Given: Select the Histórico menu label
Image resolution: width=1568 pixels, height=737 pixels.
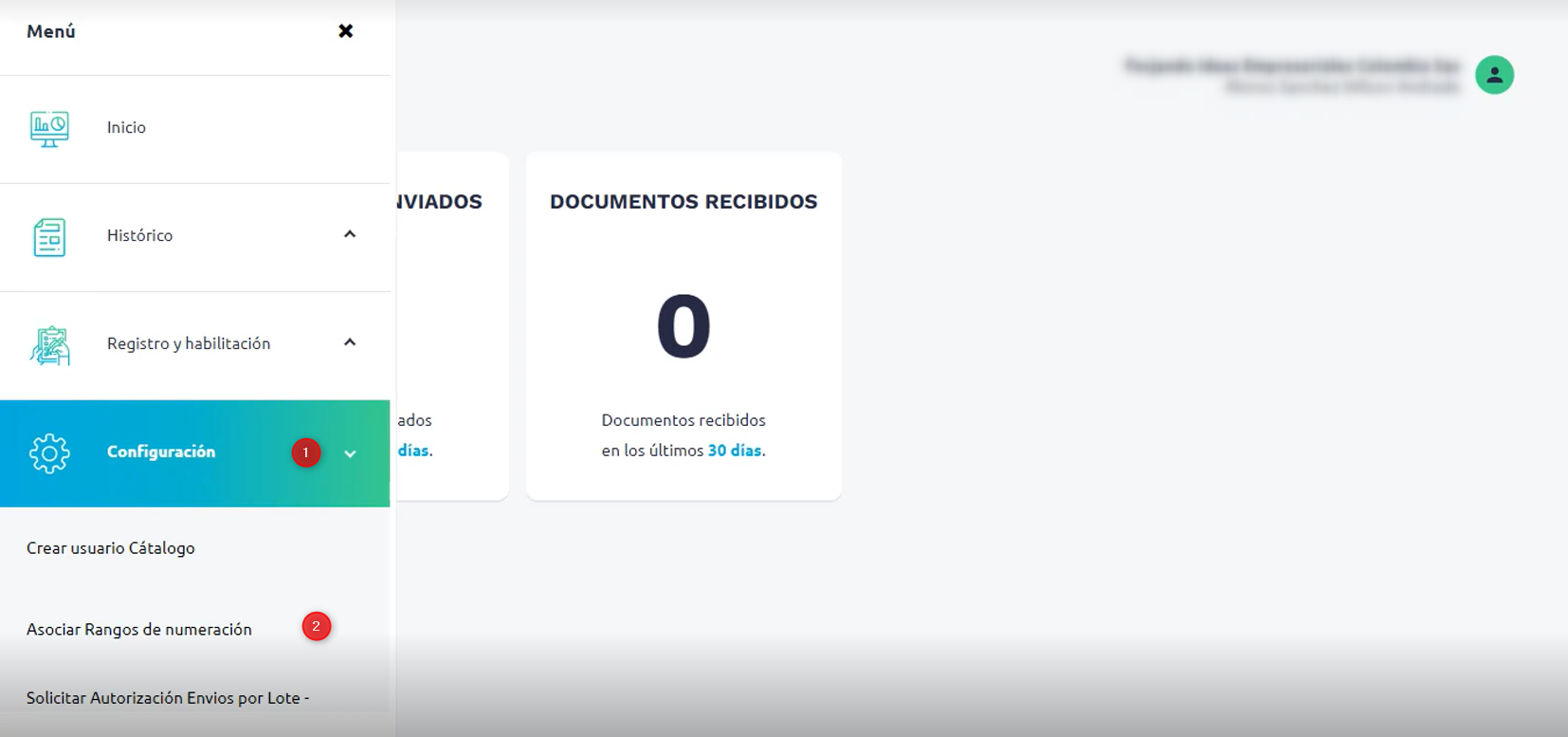Looking at the screenshot, I should point(139,235).
